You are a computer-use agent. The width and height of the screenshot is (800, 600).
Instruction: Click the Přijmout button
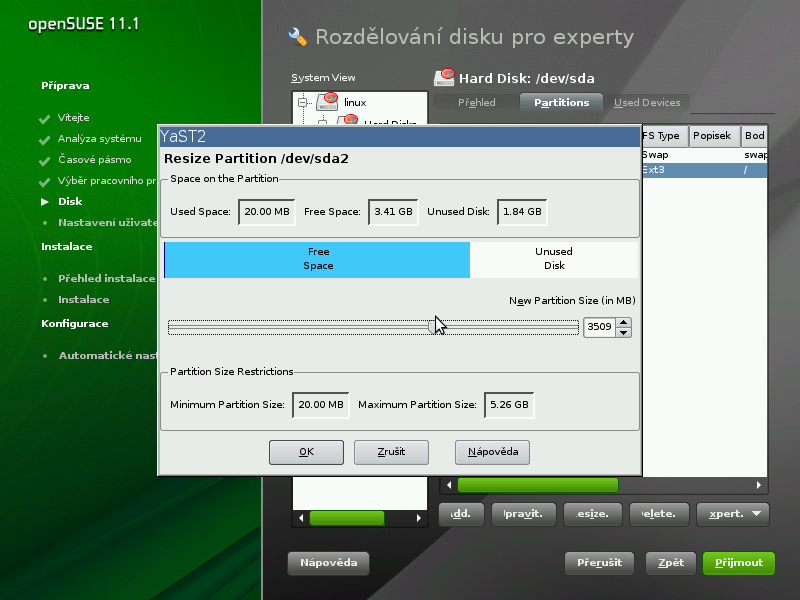click(739, 563)
